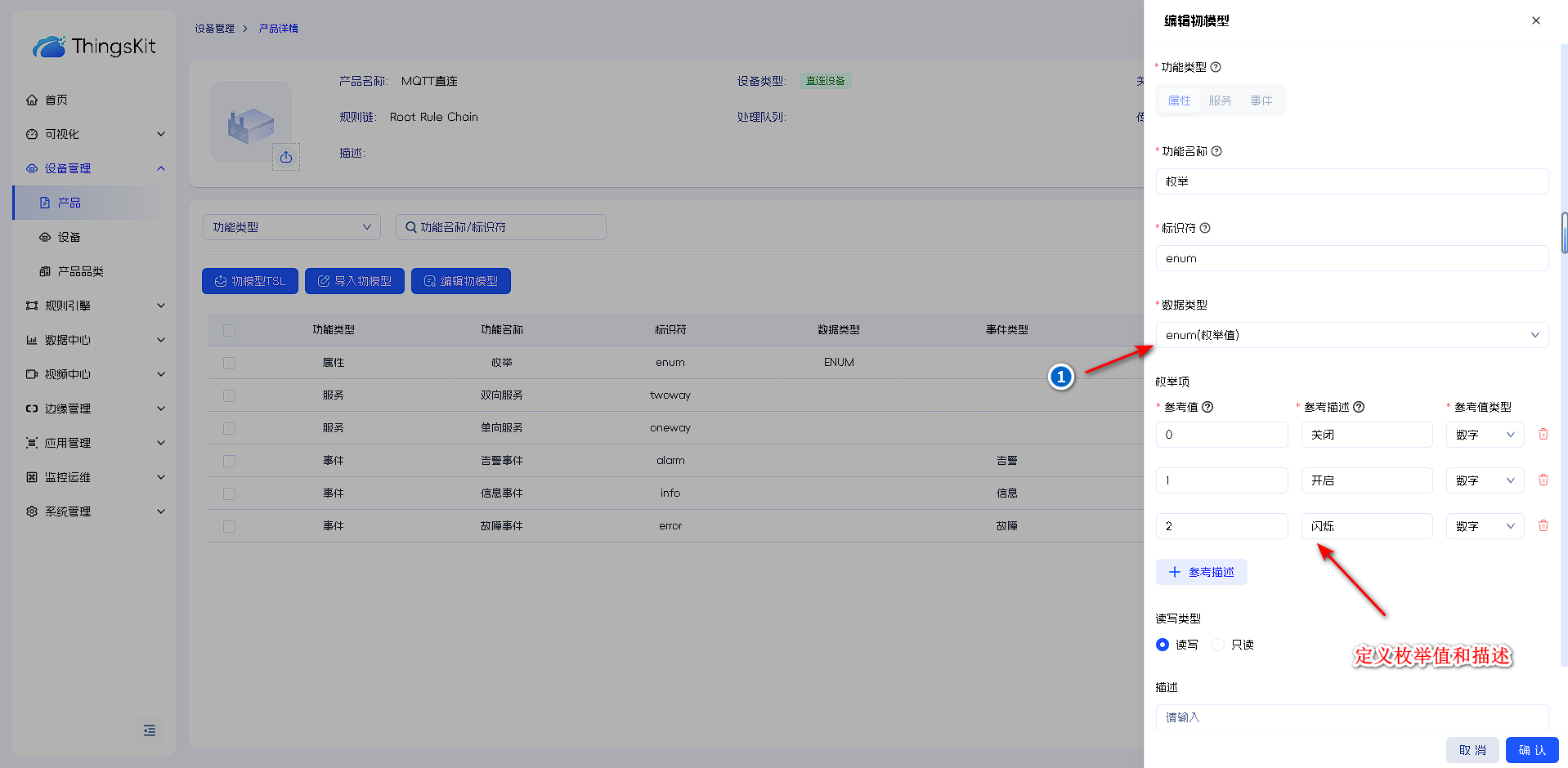Check the box for the 告警事件 row
Viewport: 1568px width, 768px height.
point(229,461)
